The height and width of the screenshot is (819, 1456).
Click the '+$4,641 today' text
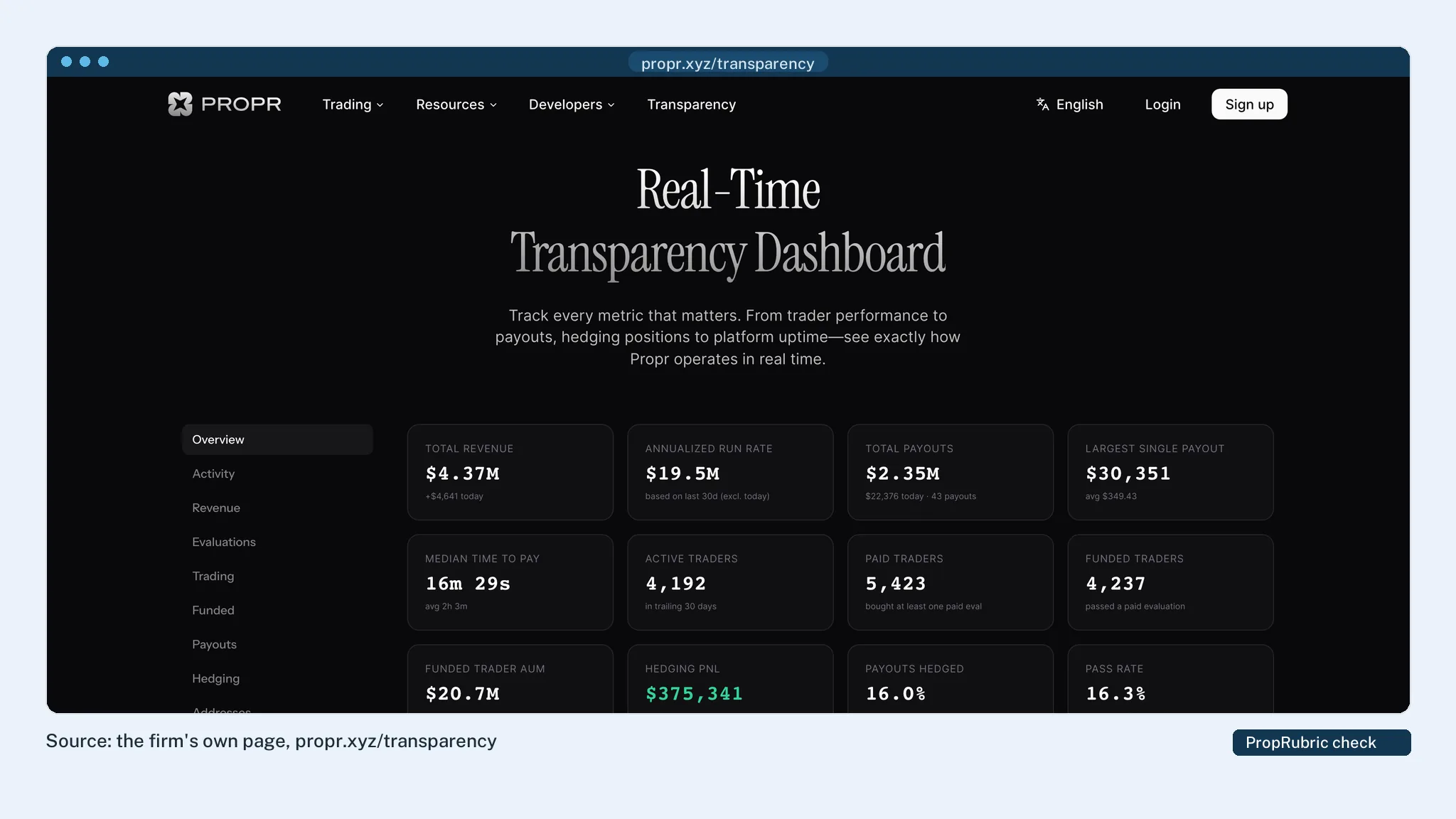tap(454, 496)
